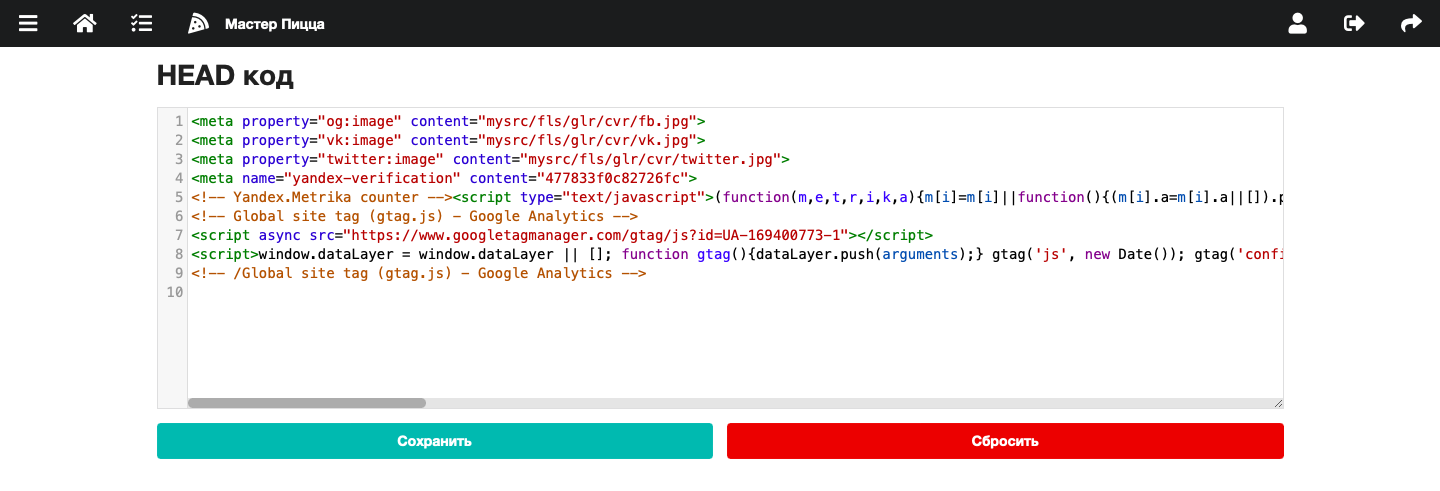The width and height of the screenshot is (1440, 491).
Task: Open the hamburger menu
Action: pos(28,23)
